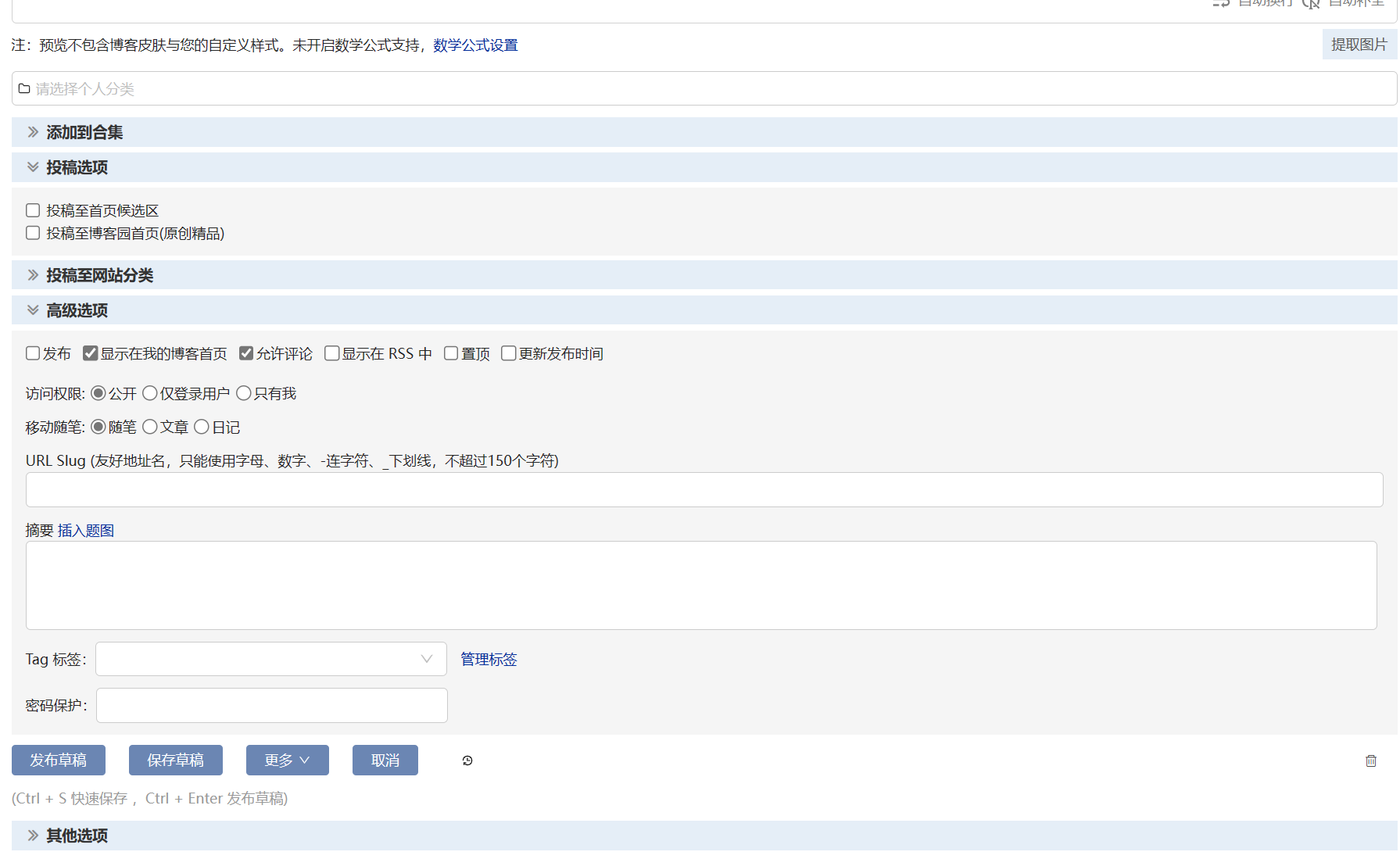The image size is (1400, 859).
Task: Click 取消 button
Action: pyautogui.click(x=385, y=760)
